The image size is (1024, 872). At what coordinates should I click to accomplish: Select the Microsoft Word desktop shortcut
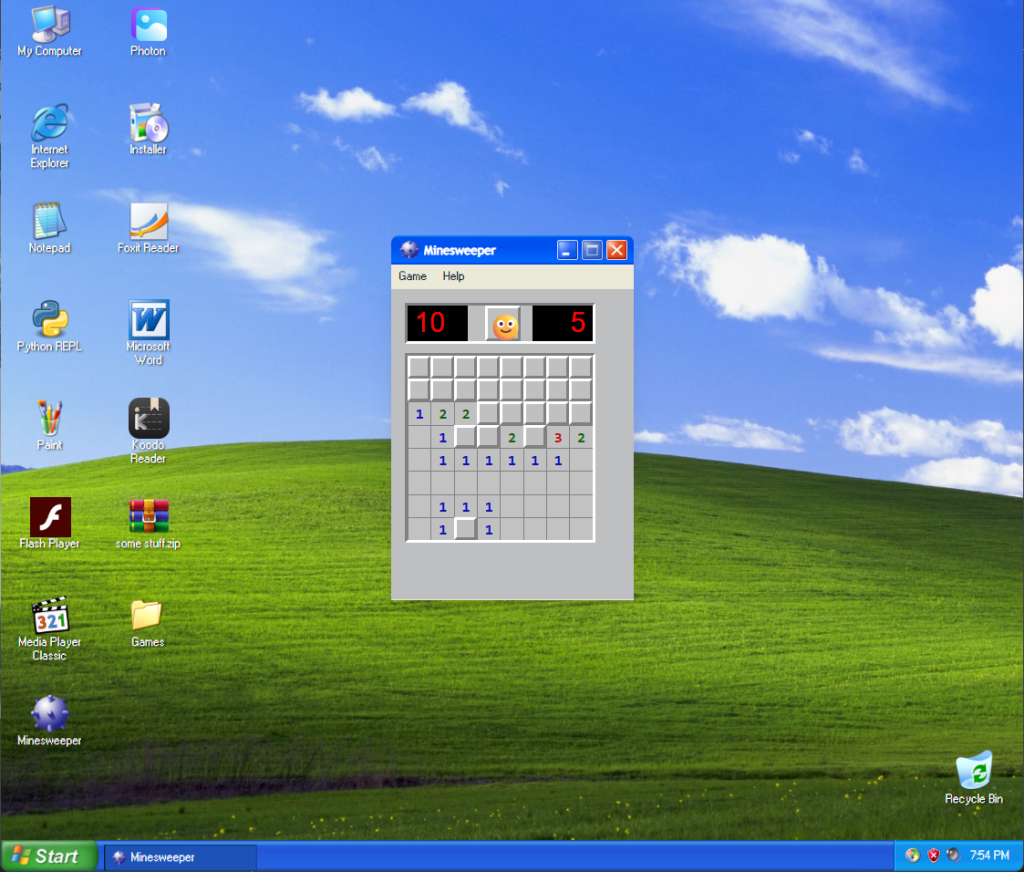(x=148, y=333)
